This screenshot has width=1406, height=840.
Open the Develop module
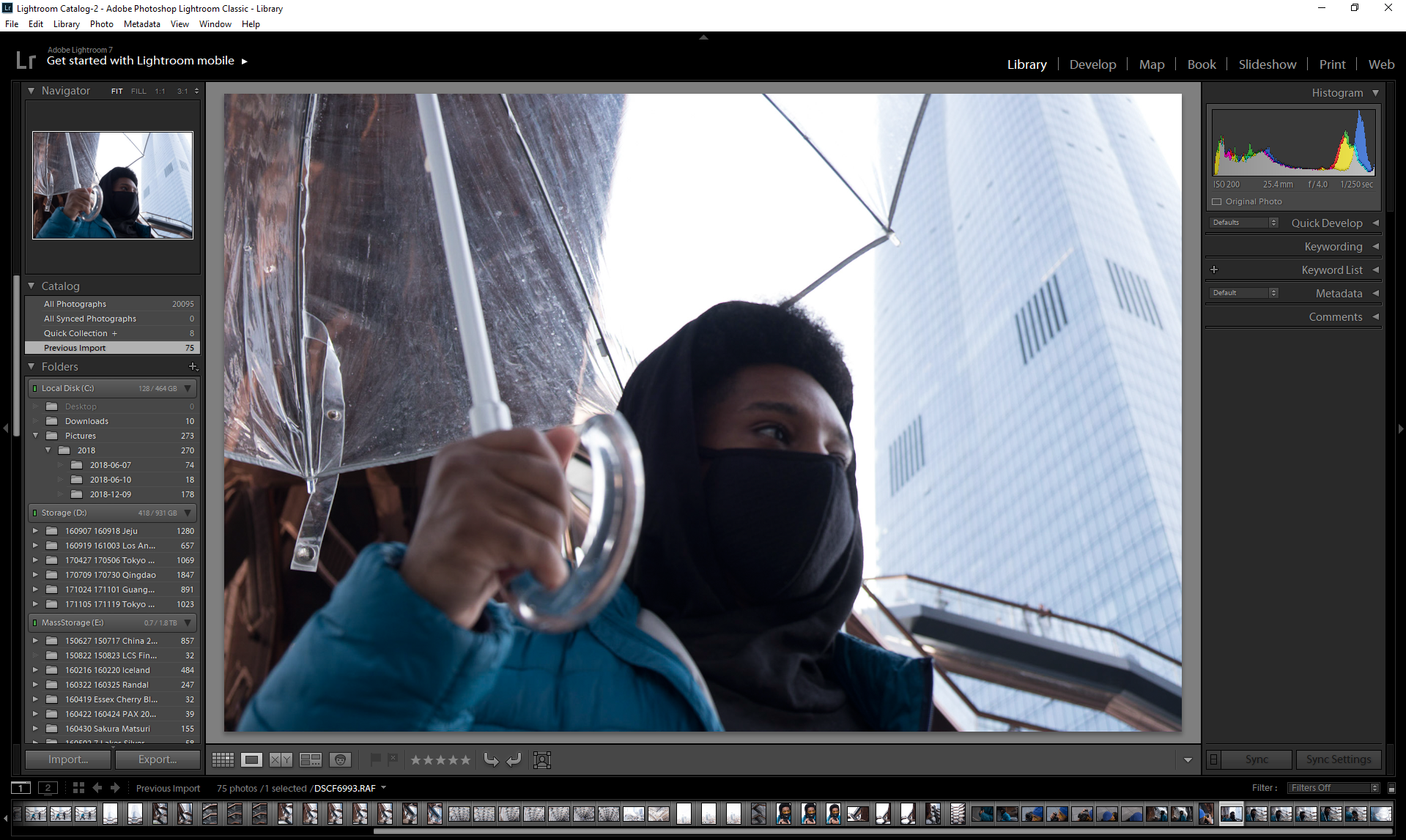coord(1092,64)
